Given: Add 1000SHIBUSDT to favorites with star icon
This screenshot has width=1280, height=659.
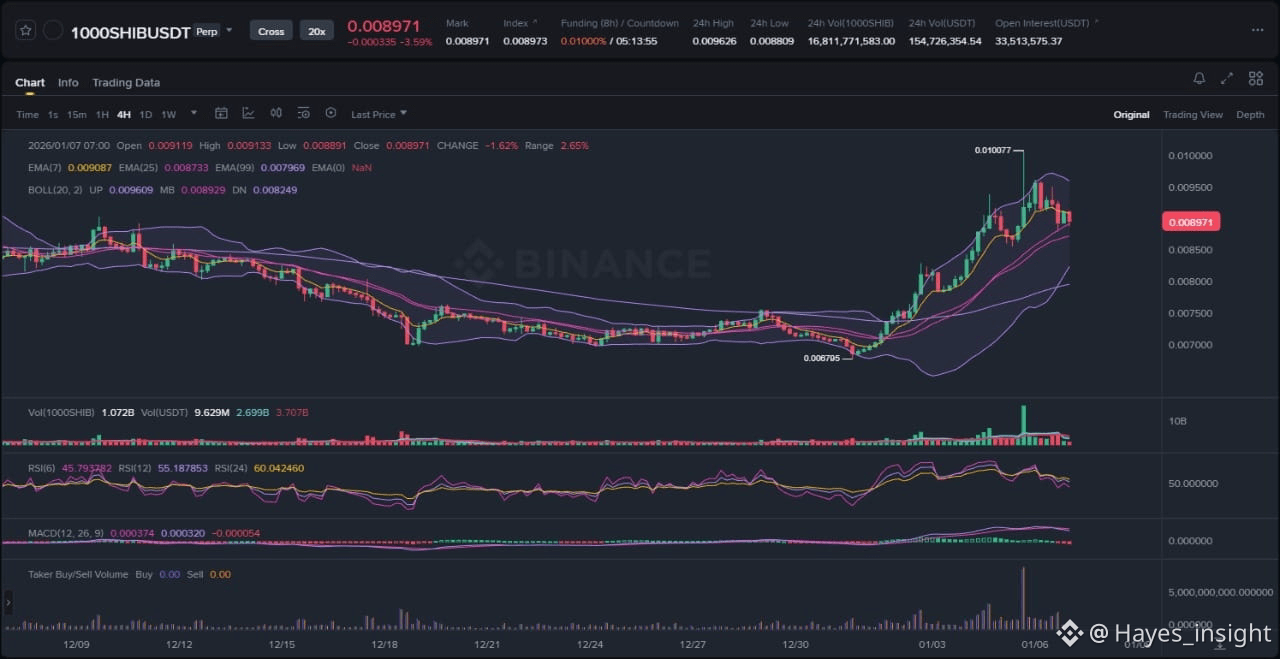Looking at the screenshot, I should 26,31.
